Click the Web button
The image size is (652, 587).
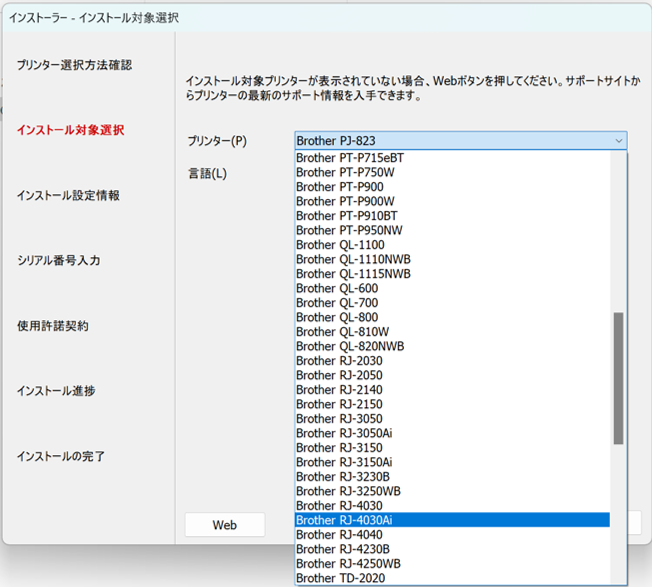(x=225, y=525)
